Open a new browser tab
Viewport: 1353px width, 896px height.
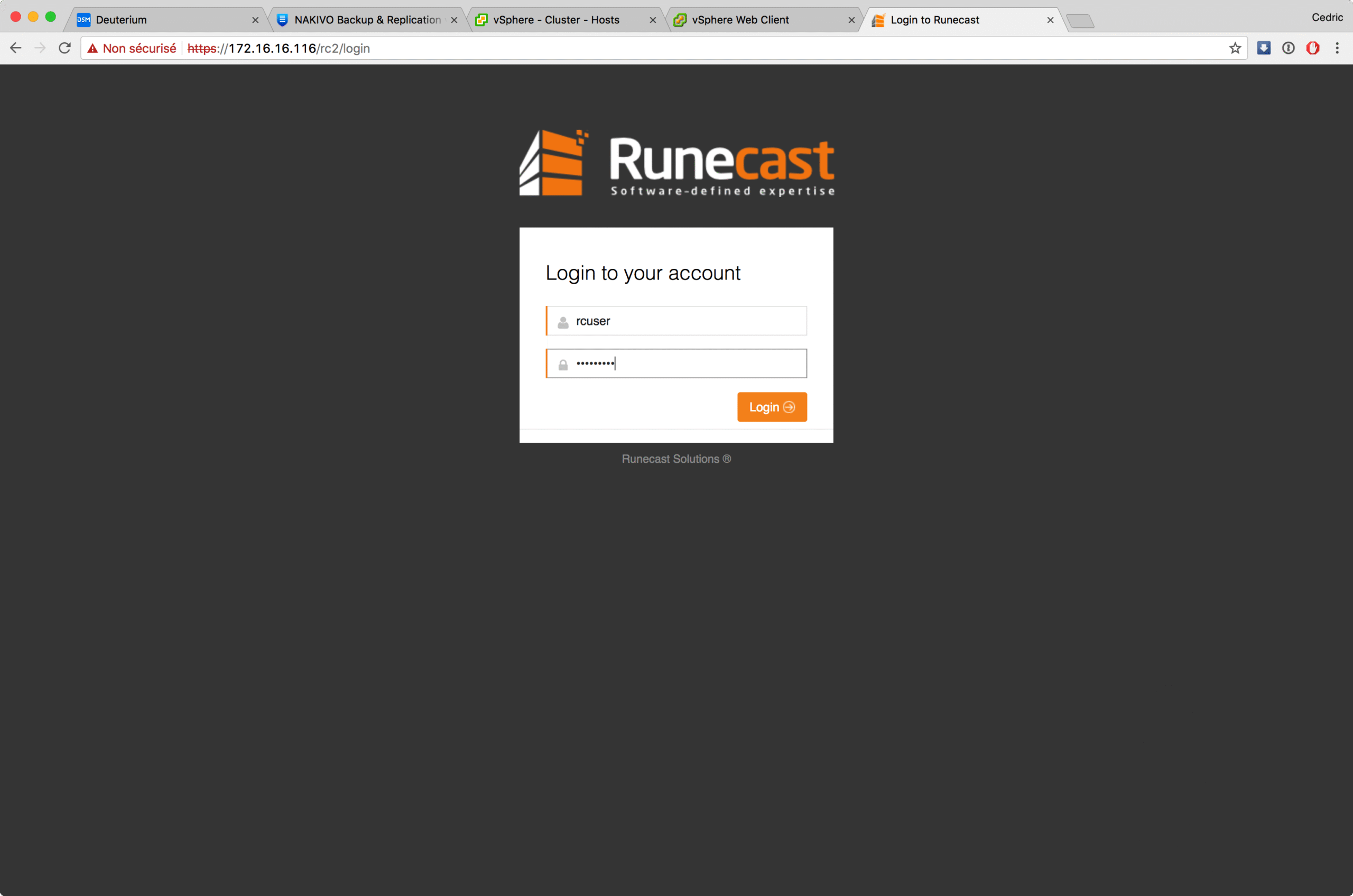pos(1080,21)
